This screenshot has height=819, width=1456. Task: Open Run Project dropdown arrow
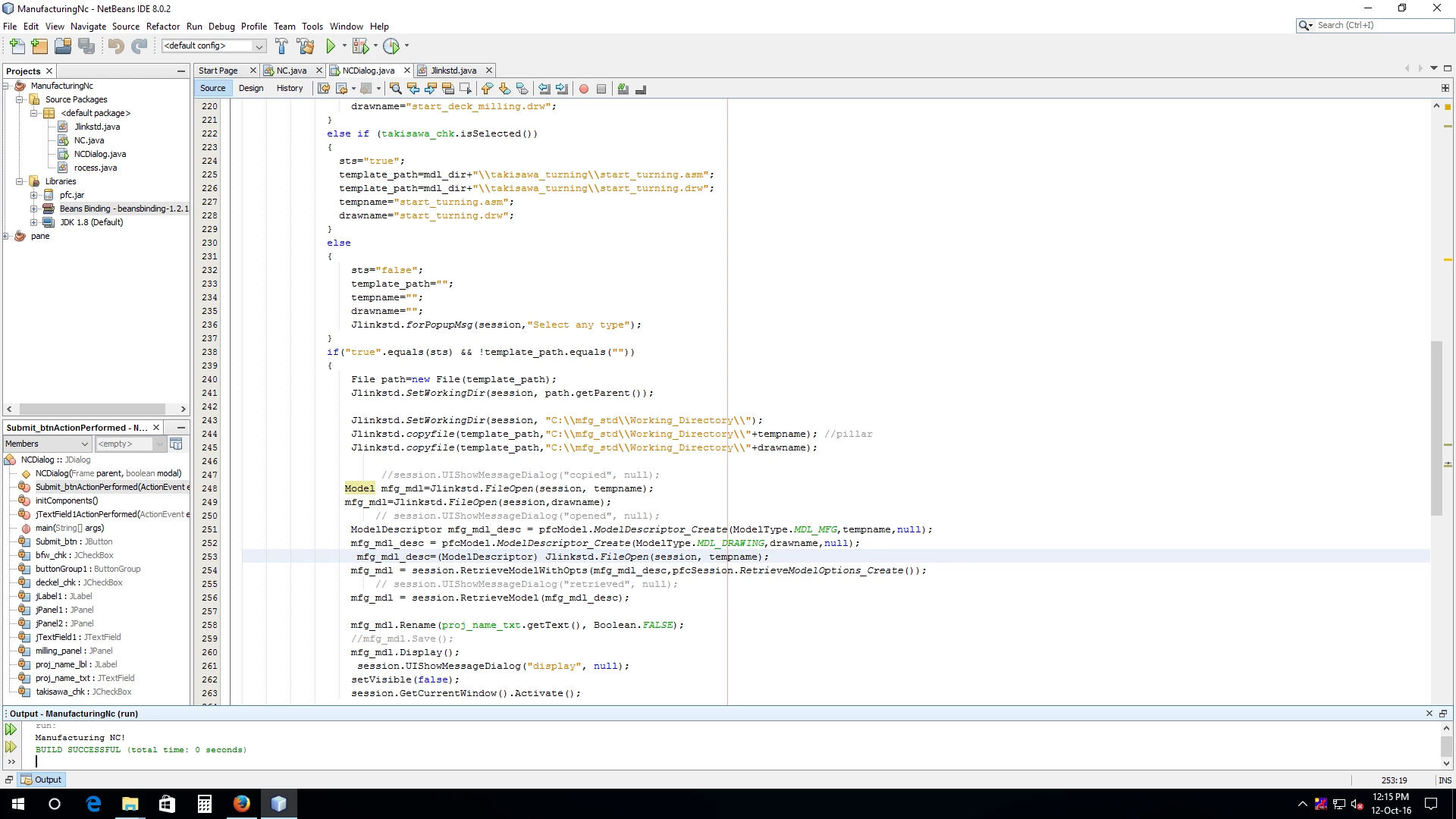(x=344, y=46)
